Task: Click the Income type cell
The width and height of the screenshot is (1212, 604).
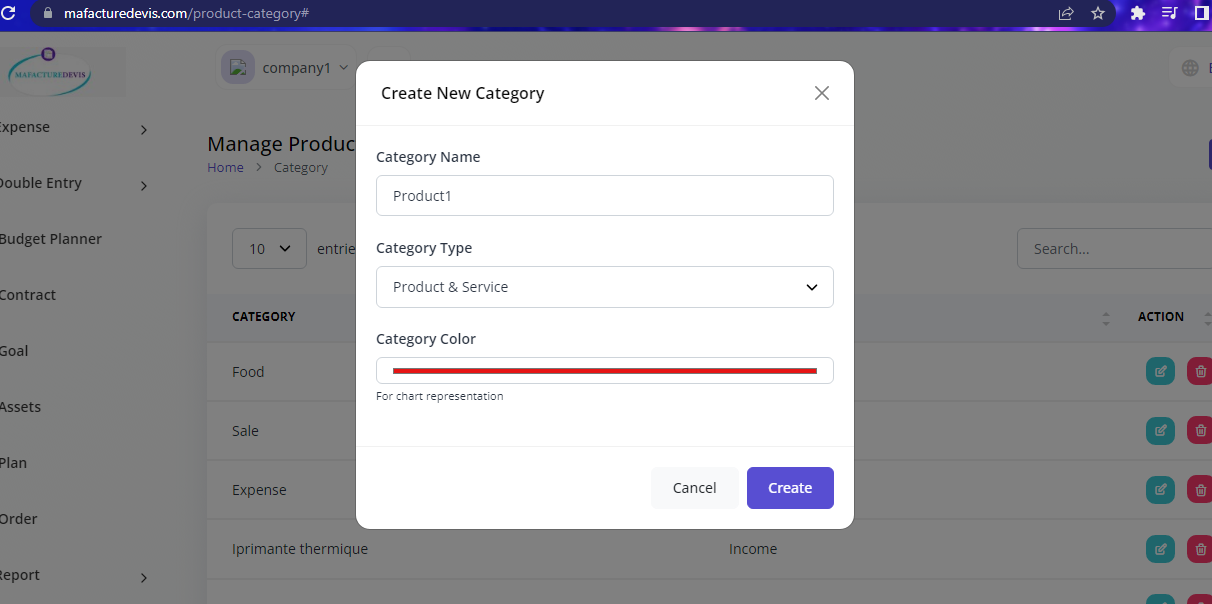Action: 753,549
